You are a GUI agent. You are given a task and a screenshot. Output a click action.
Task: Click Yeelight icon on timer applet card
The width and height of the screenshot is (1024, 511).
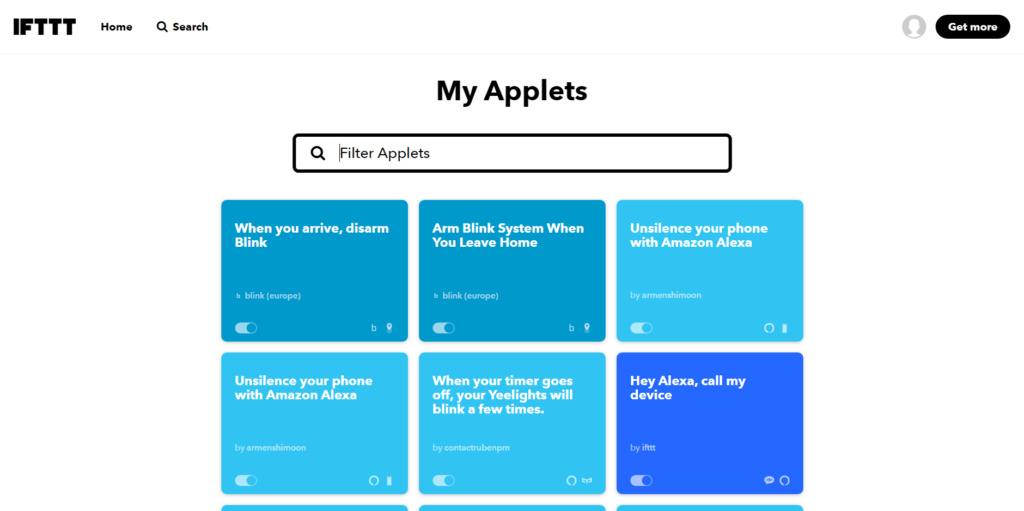587,480
